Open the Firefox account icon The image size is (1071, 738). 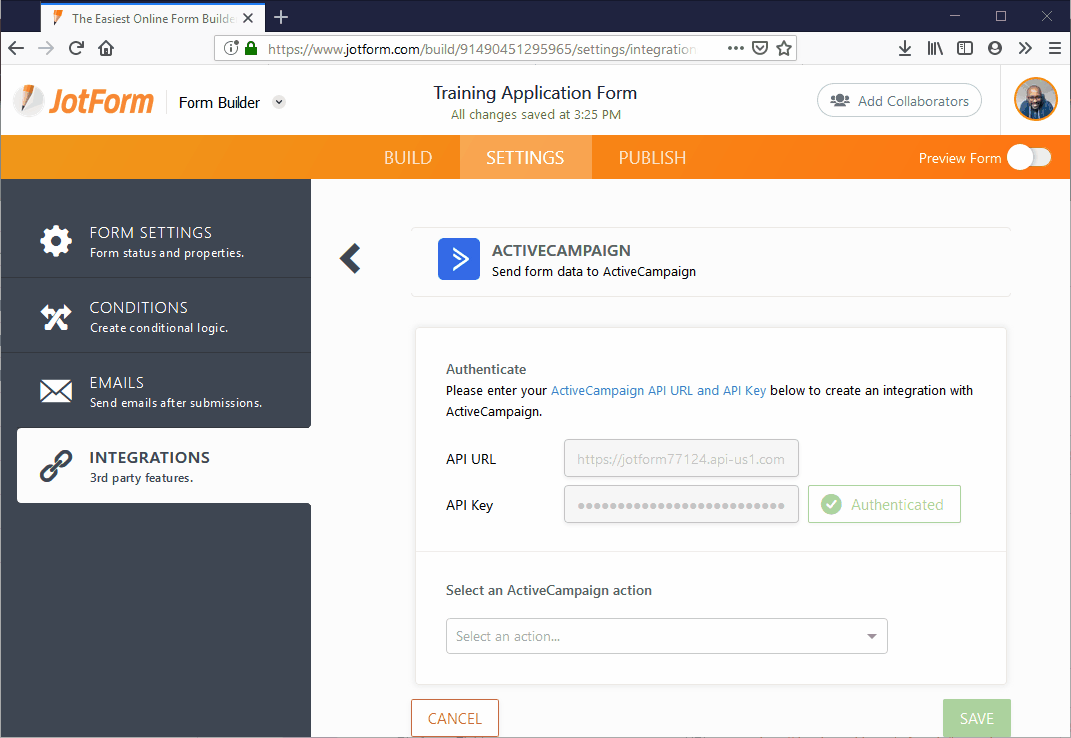coord(994,48)
